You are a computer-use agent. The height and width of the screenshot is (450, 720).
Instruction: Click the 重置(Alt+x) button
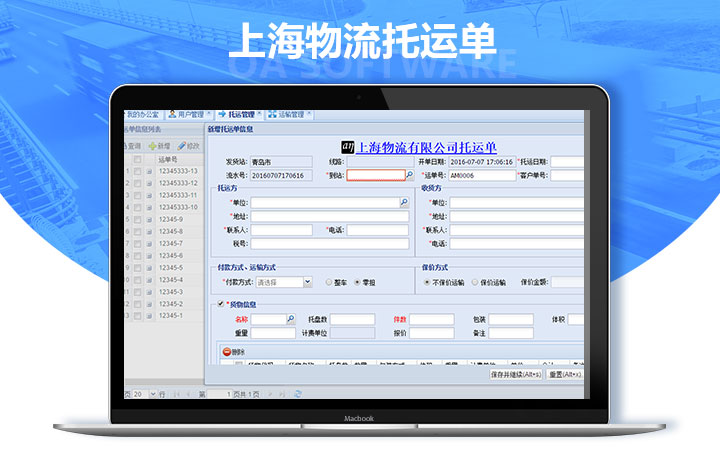click(565, 374)
